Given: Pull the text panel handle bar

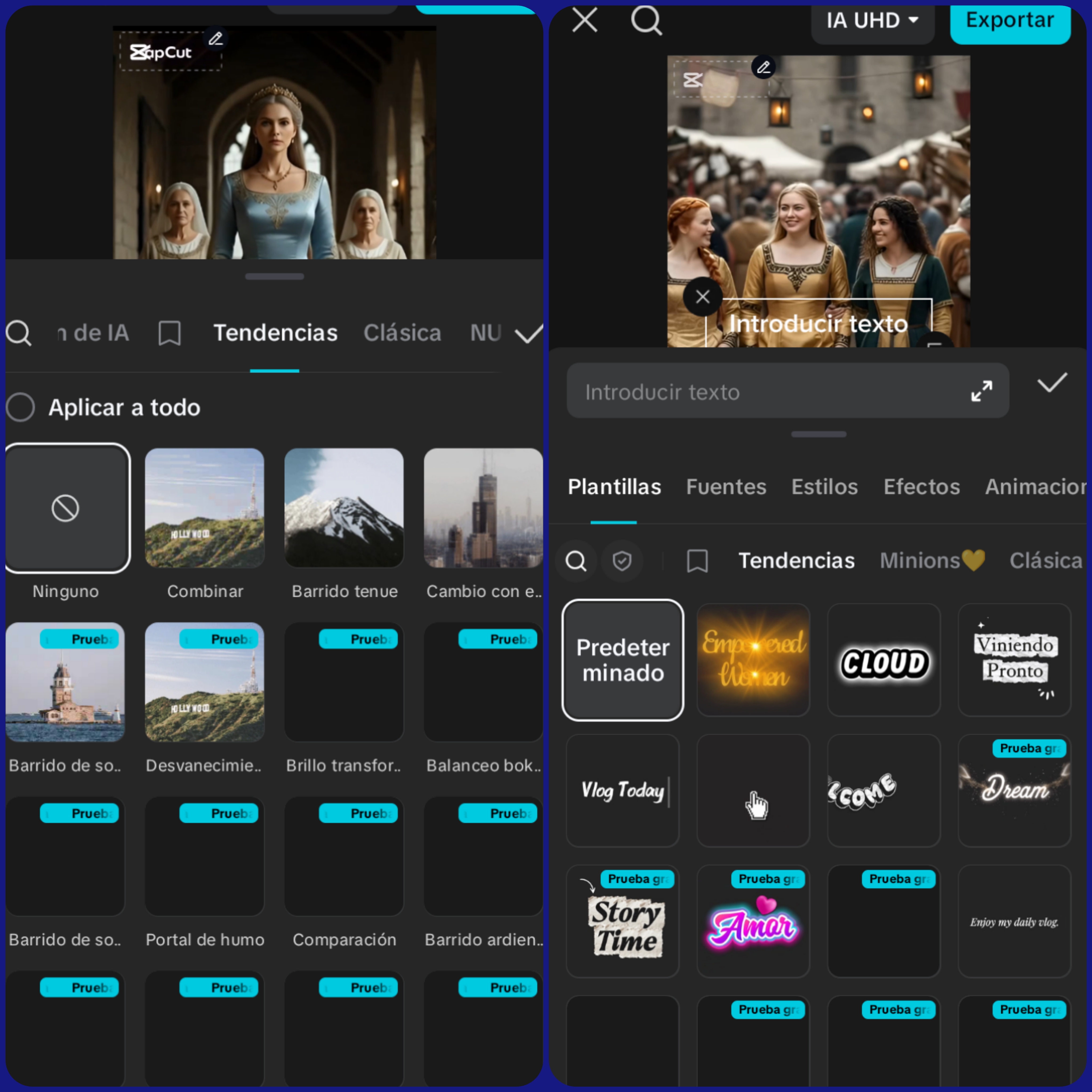Looking at the screenshot, I should pyautogui.click(x=818, y=434).
